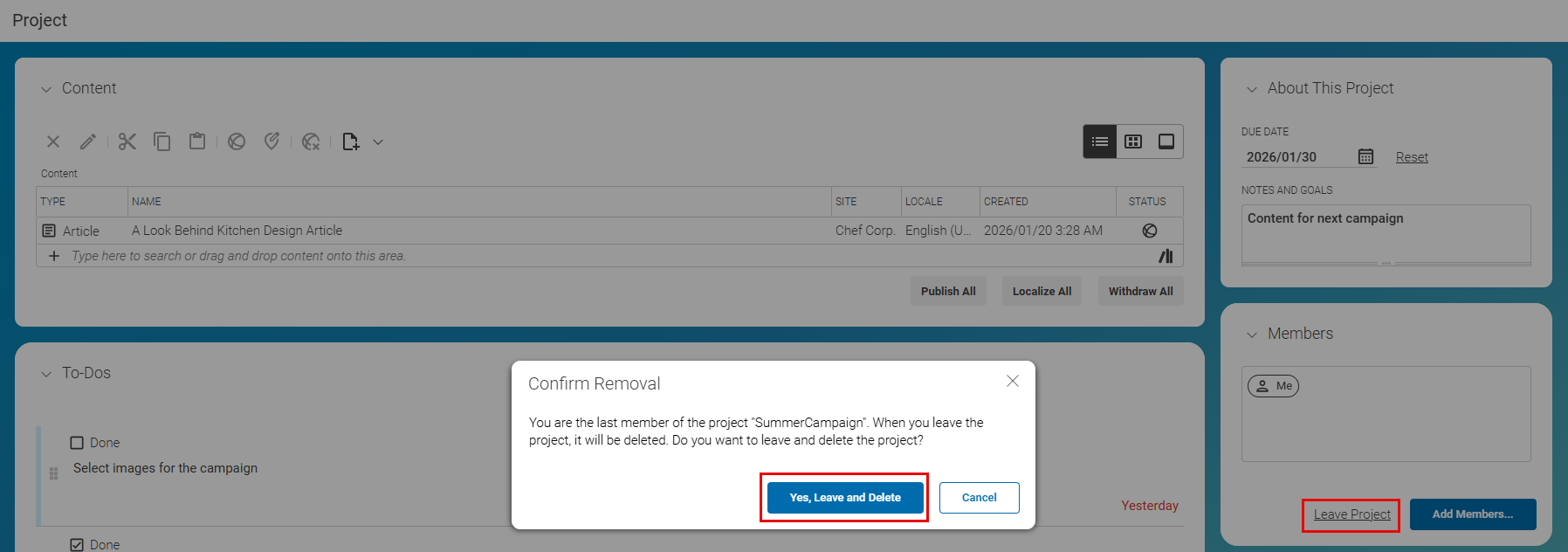The image size is (1568, 552).
Task: Click the English (U... locale cell
Action: pyautogui.click(x=939, y=231)
